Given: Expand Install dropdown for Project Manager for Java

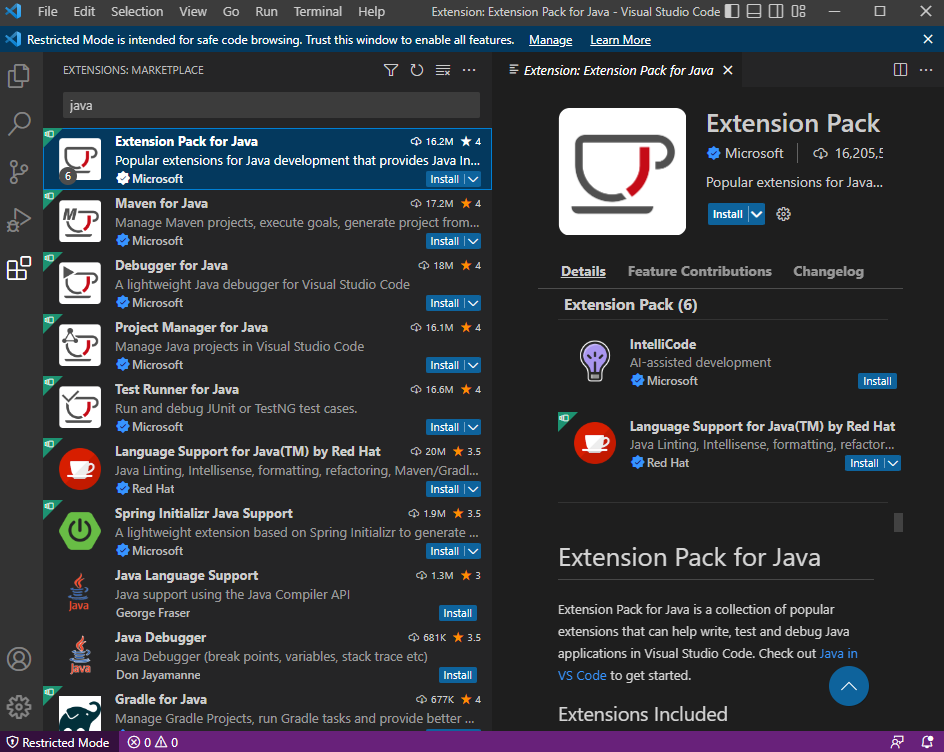Looking at the screenshot, I should [x=473, y=365].
